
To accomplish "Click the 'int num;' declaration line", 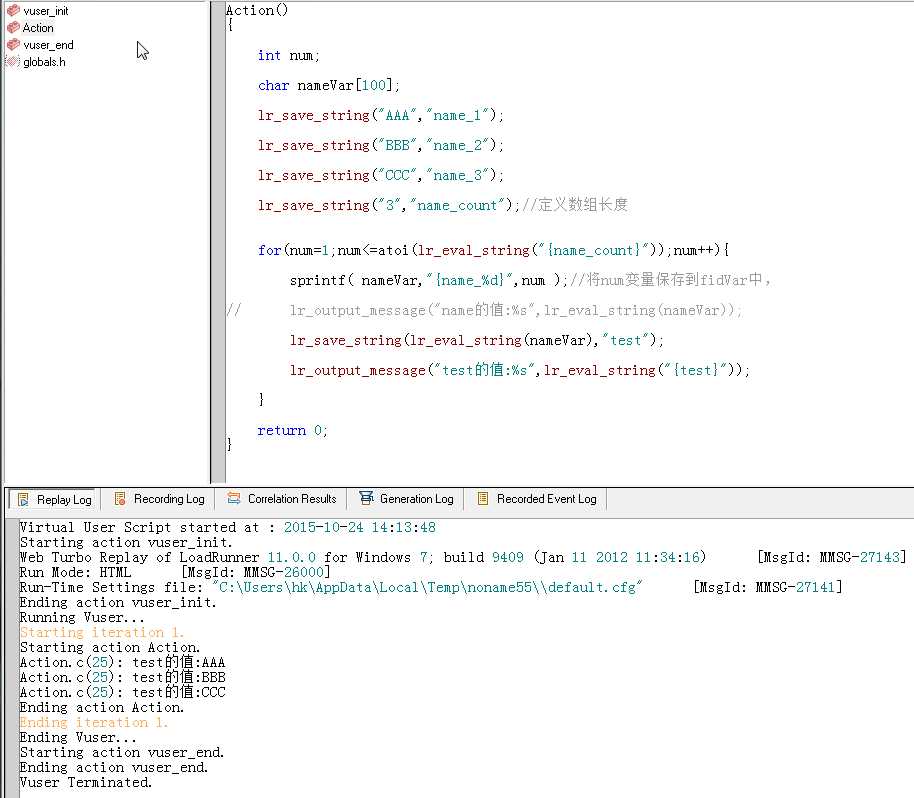I will (x=289, y=55).
